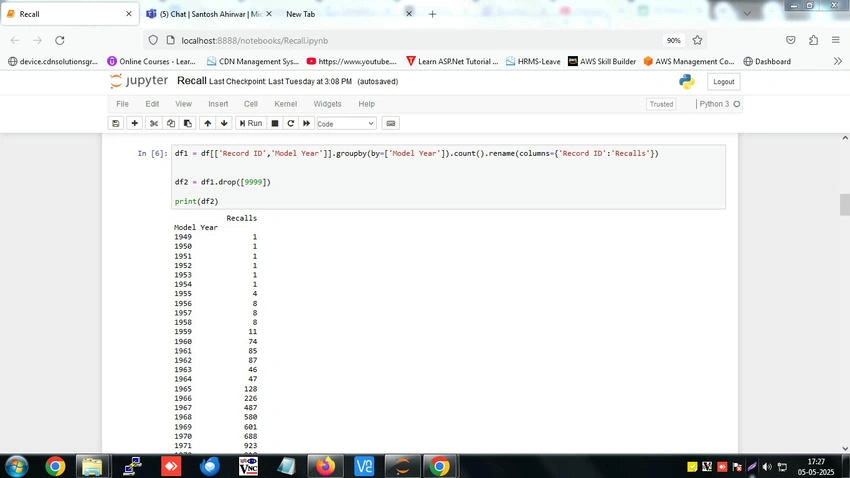Switch to the New Tab tab
Image resolution: width=850 pixels, height=478 pixels.
(349, 14)
